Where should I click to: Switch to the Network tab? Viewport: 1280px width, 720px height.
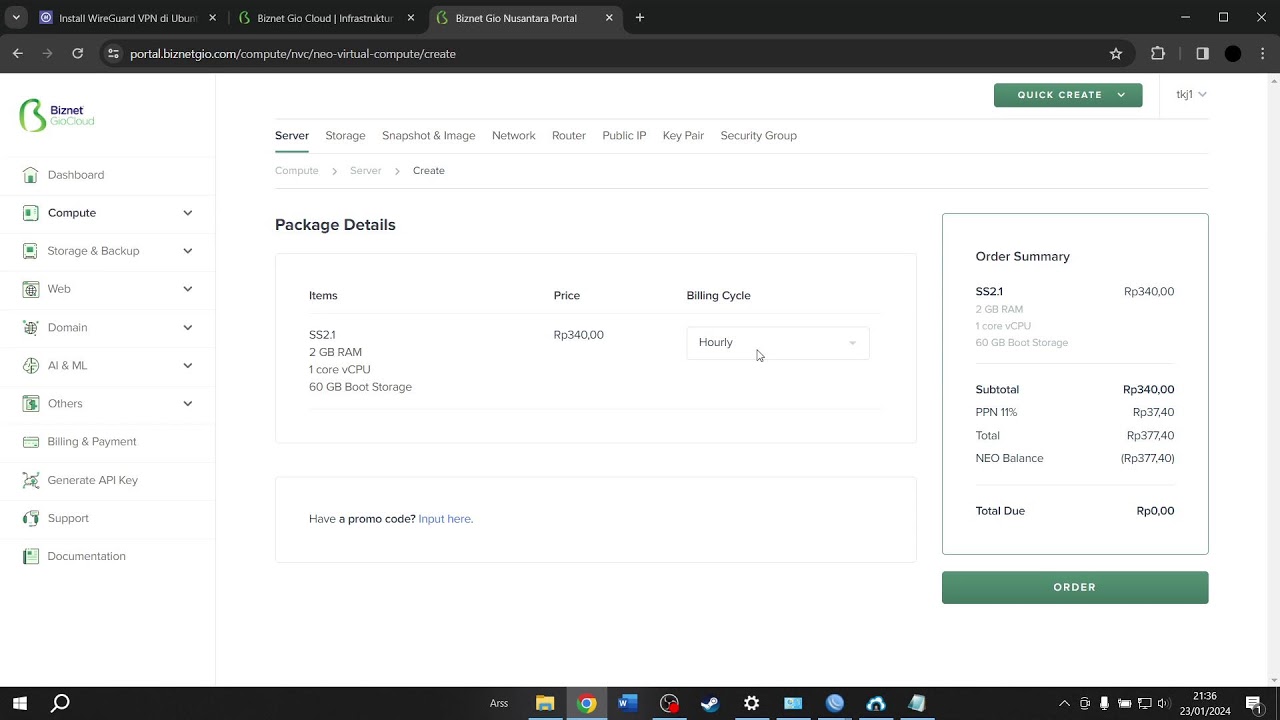pyautogui.click(x=513, y=136)
